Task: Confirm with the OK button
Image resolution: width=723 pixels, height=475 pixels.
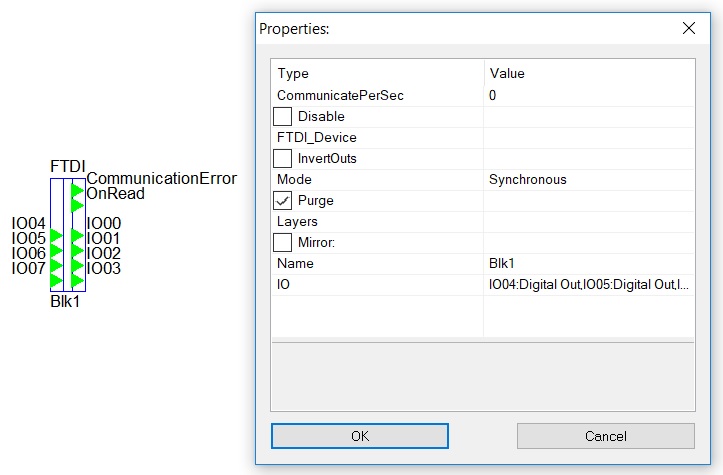Action: (x=360, y=436)
